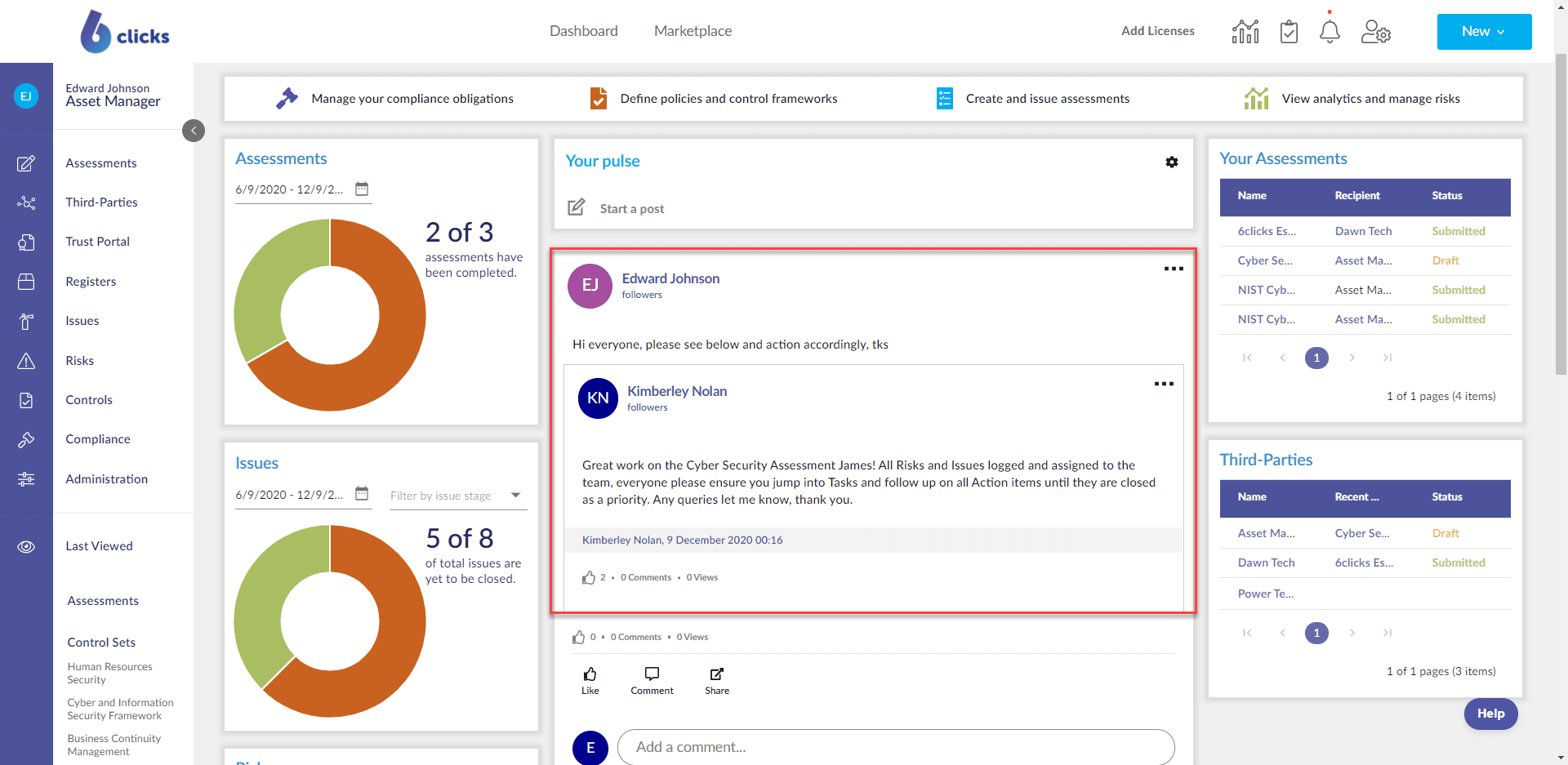Open Third-Parties in the sidebar
1568x765 pixels.
click(101, 202)
